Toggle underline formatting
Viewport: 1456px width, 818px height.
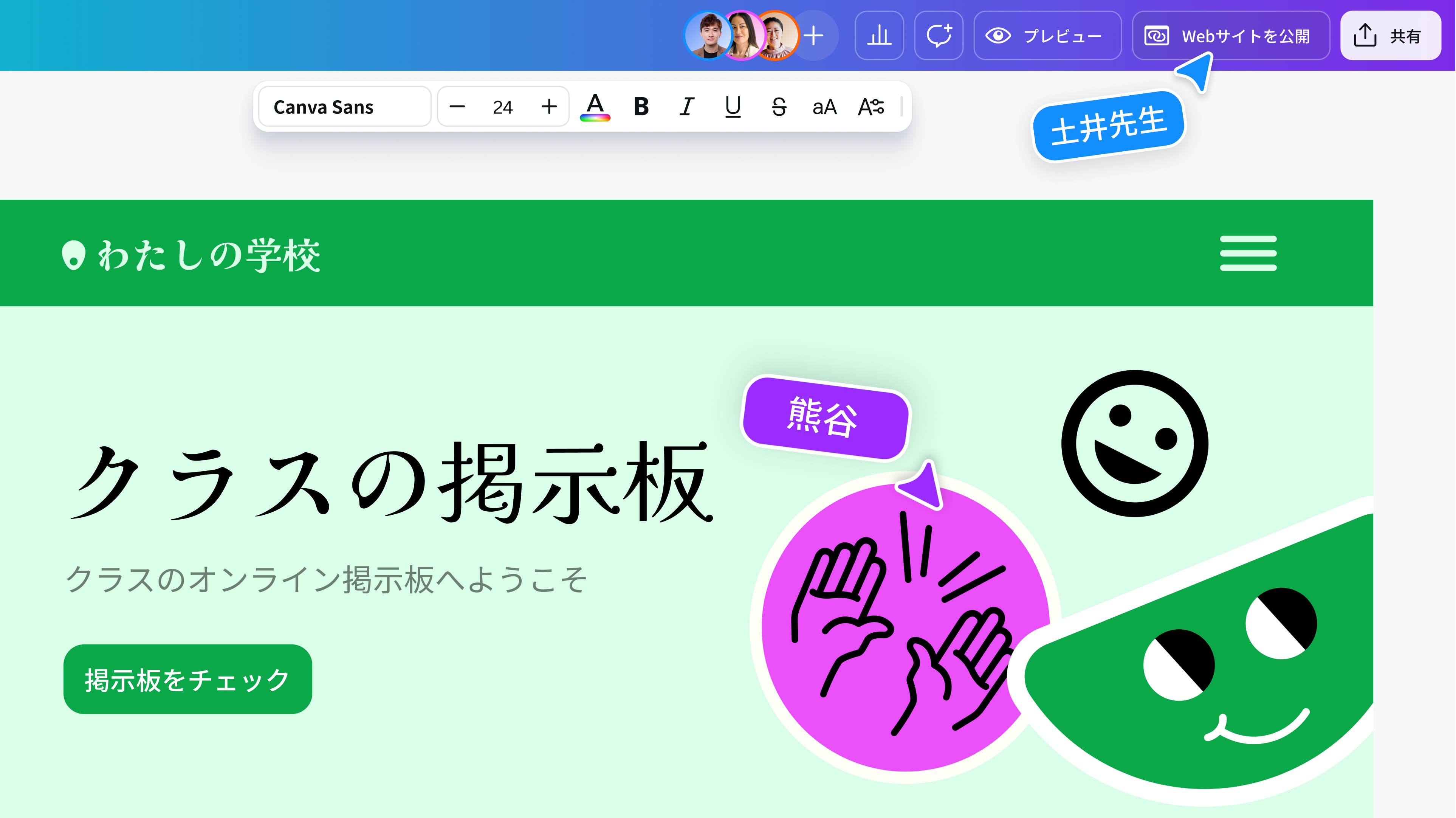(733, 107)
